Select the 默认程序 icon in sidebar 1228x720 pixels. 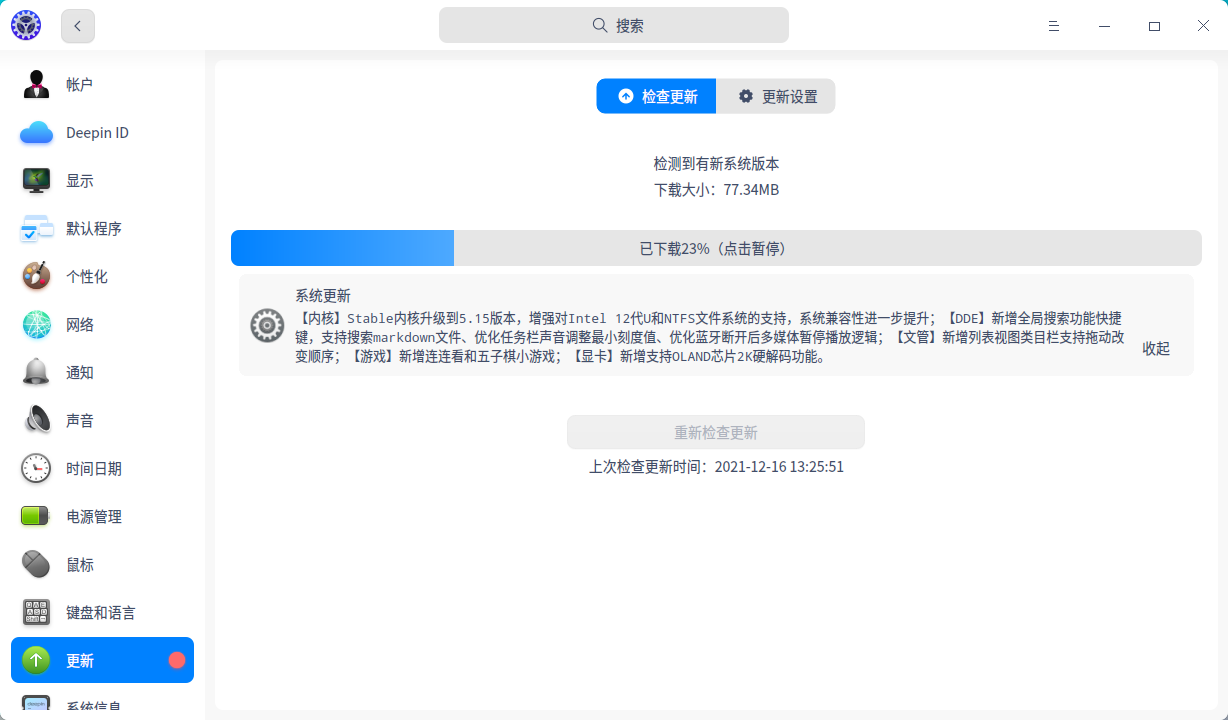(37, 229)
